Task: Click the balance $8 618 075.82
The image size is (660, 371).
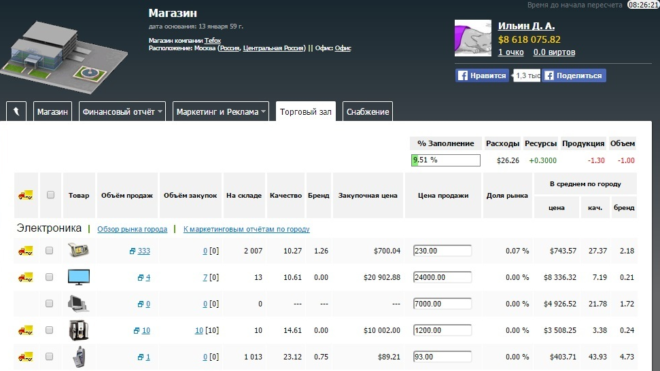Action: 529,40
